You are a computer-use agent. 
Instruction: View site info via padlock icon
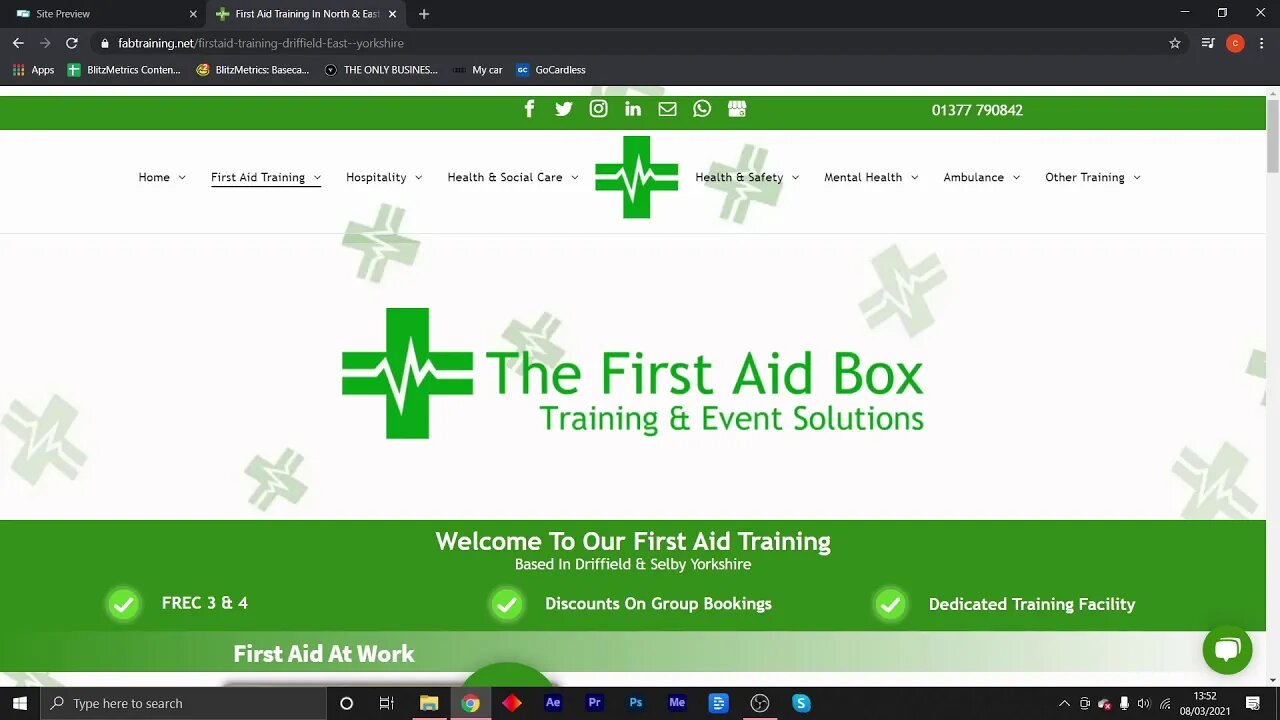(x=104, y=43)
